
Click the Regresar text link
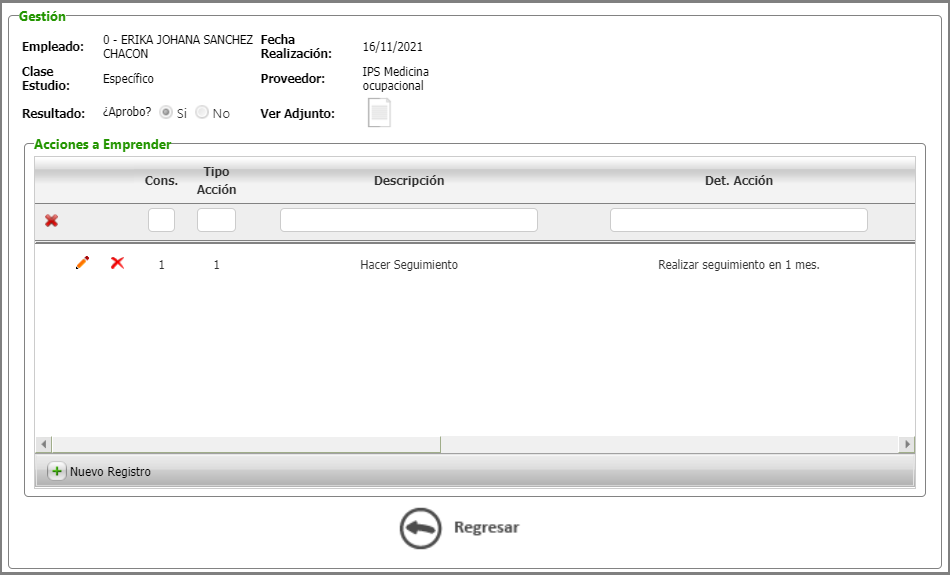(487, 528)
